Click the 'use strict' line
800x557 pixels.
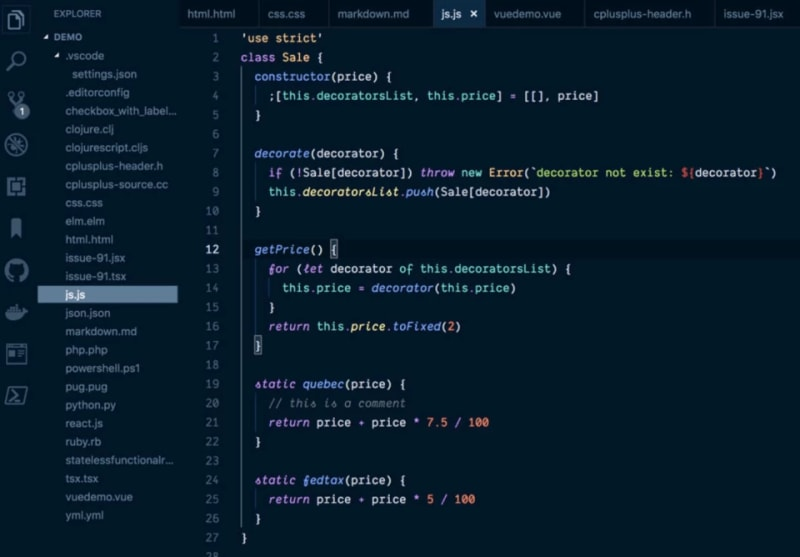tap(281, 38)
